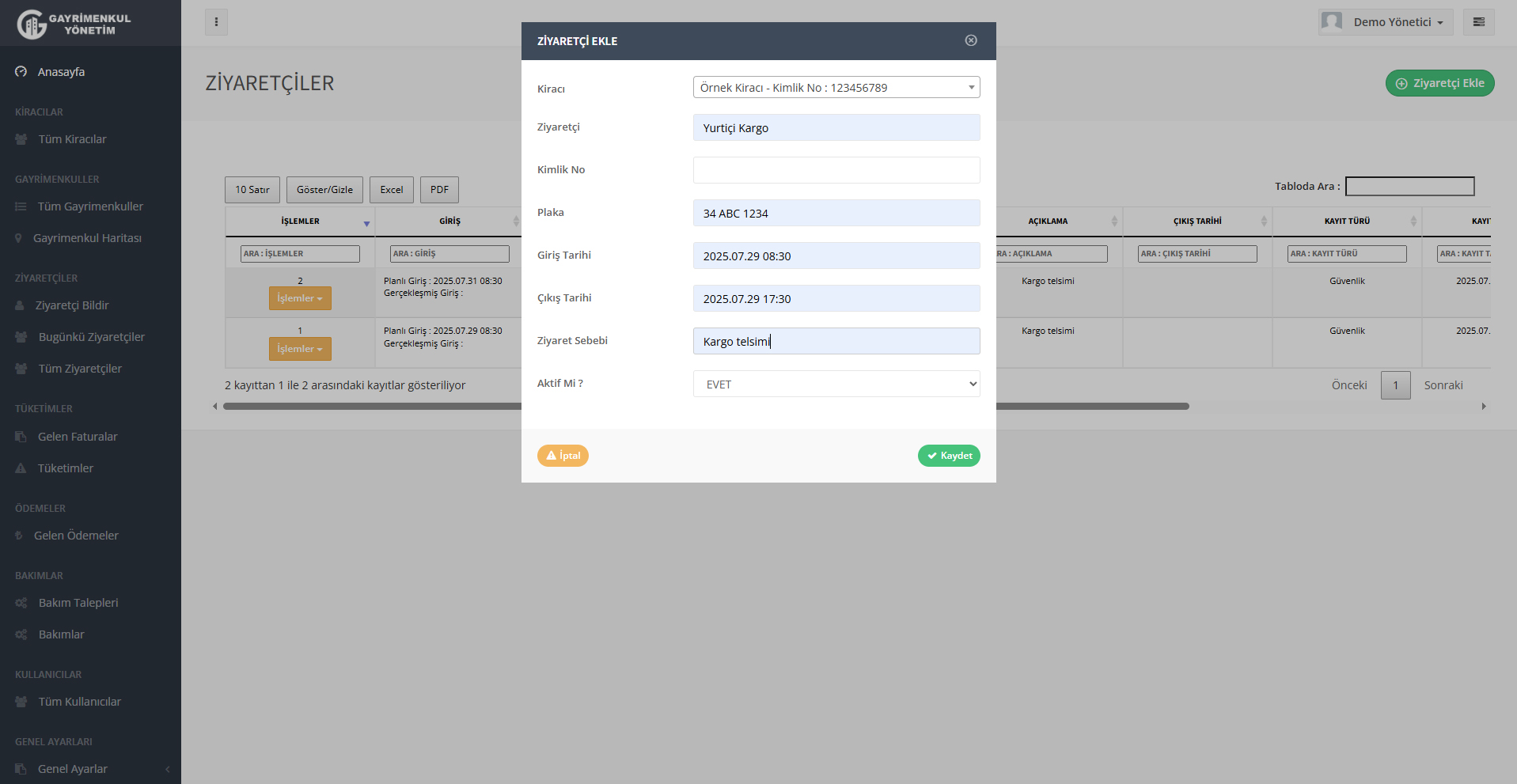Click the horizontal table scrollbar

tap(1092, 407)
